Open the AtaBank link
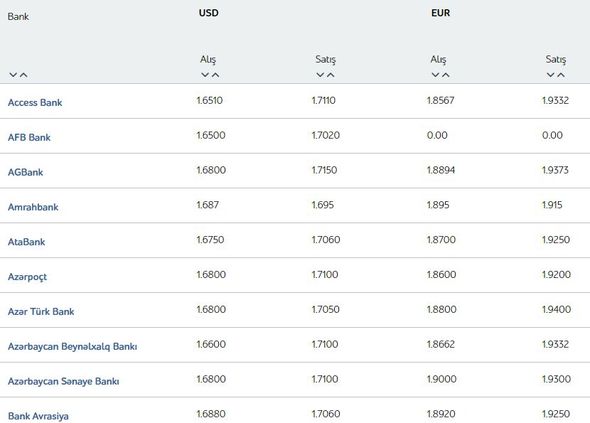The image size is (590, 423). (x=26, y=242)
